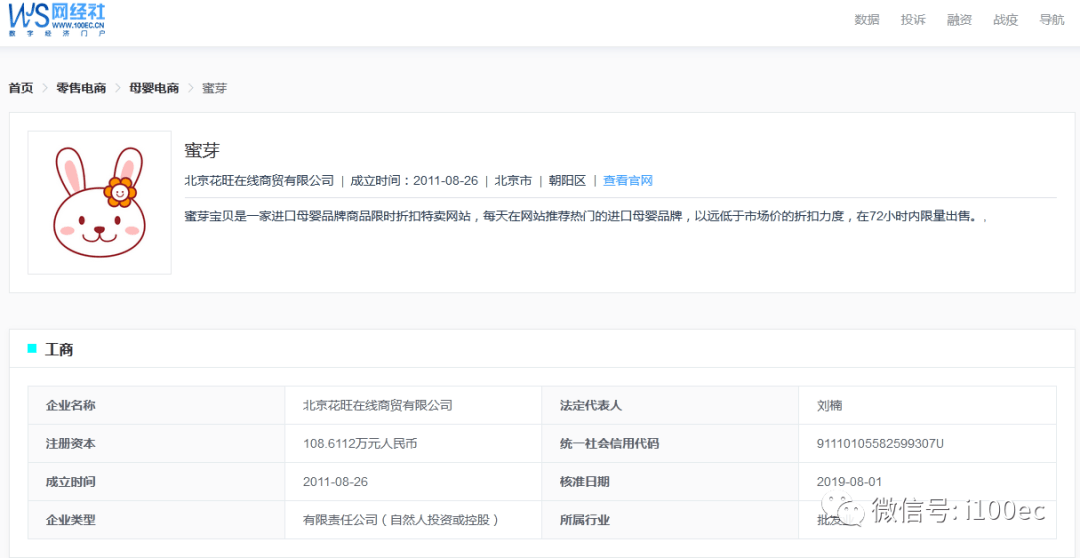Click the 工商 section heading

[59, 349]
